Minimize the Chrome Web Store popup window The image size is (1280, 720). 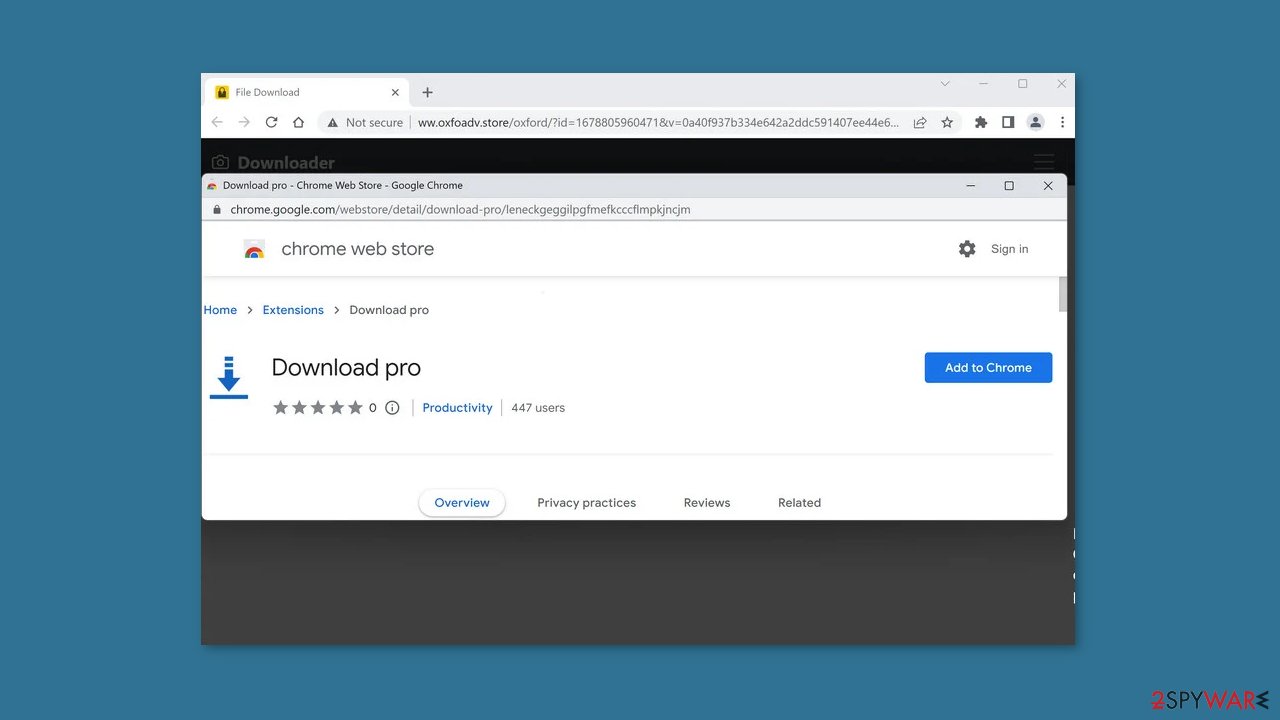[970, 185]
